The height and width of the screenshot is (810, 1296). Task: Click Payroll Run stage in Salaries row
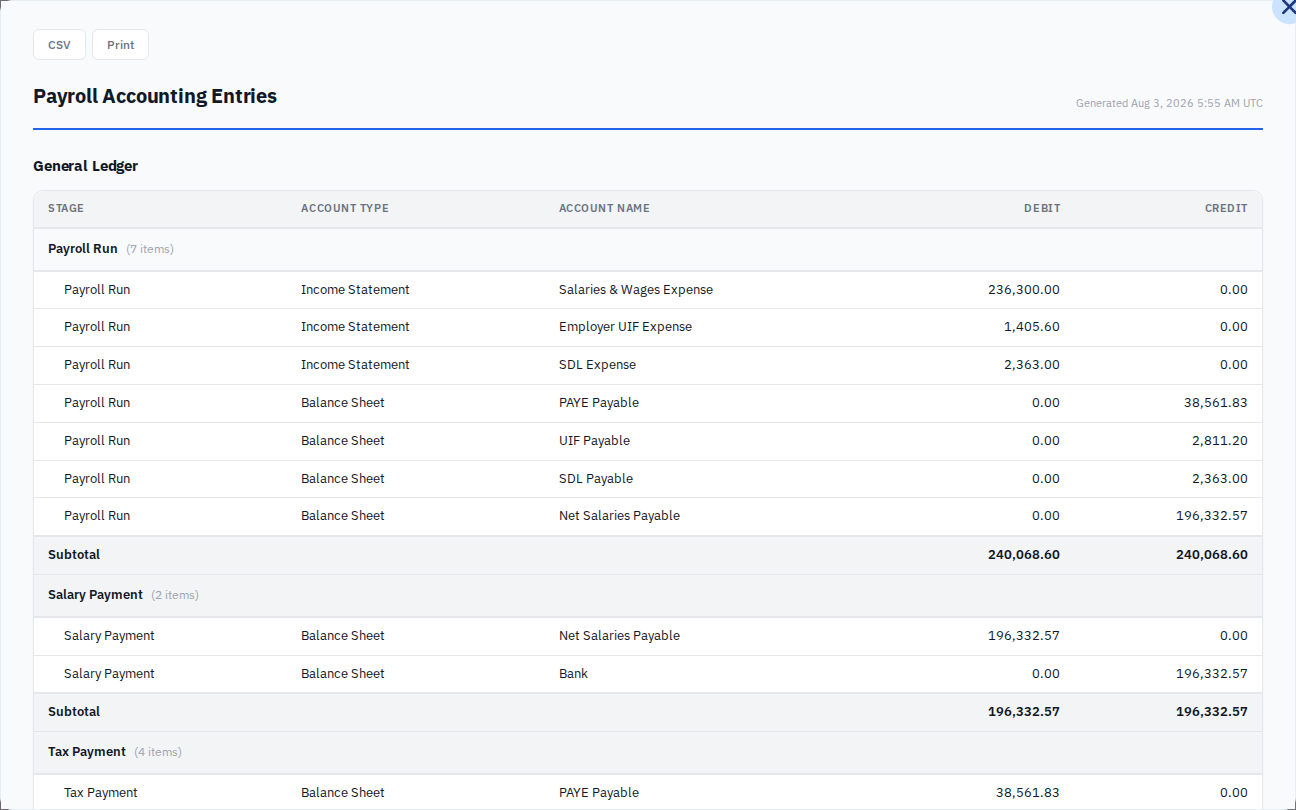[x=97, y=290]
